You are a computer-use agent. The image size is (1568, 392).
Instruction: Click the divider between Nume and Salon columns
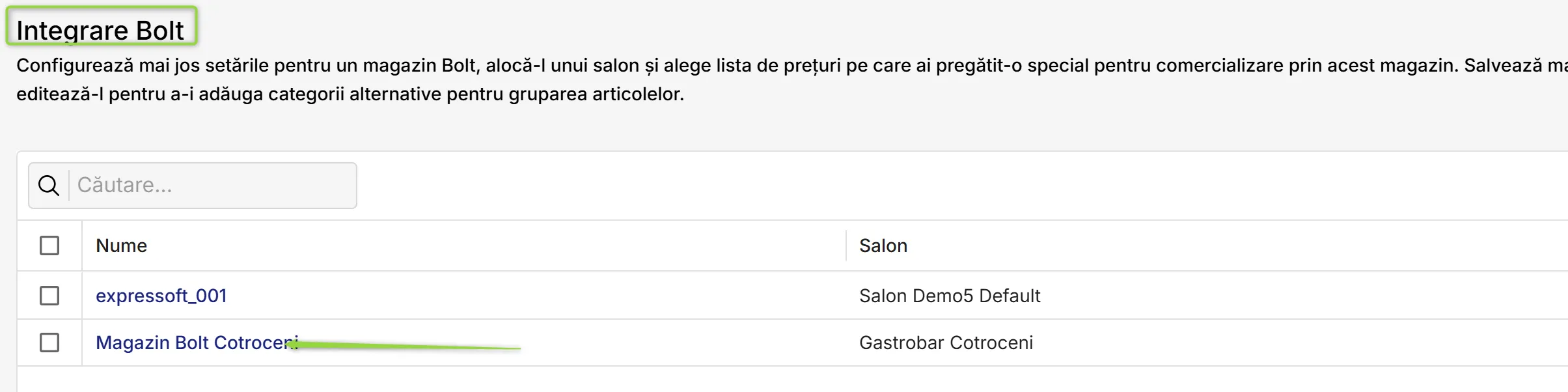pyautogui.click(x=846, y=245)
